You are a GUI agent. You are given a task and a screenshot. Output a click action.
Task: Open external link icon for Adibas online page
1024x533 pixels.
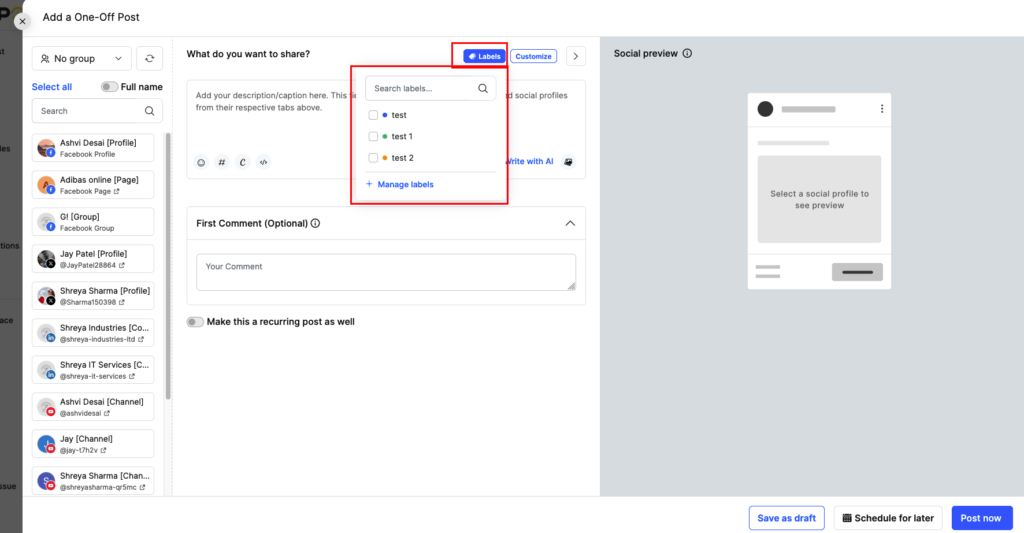(x=116, y=191)
